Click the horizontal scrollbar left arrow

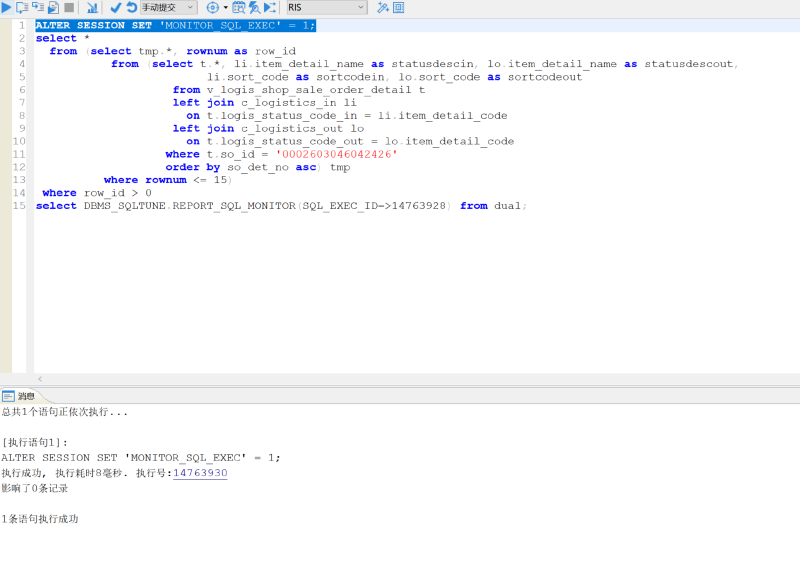(x=40, y=379)
